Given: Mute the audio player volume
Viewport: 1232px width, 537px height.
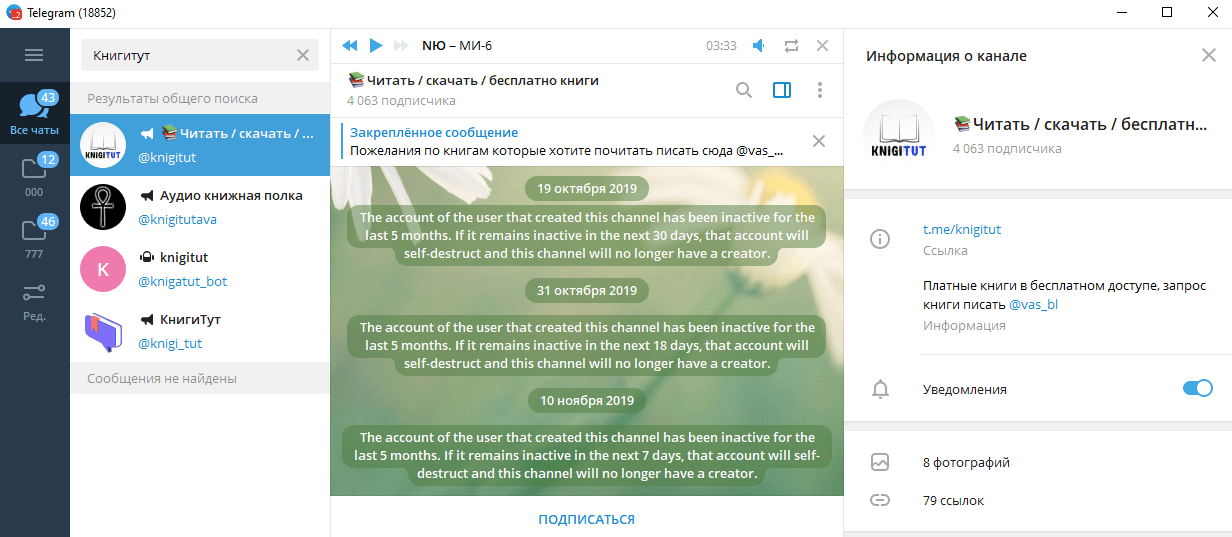Looking at the screenshot, I should (x=759, y=45).
